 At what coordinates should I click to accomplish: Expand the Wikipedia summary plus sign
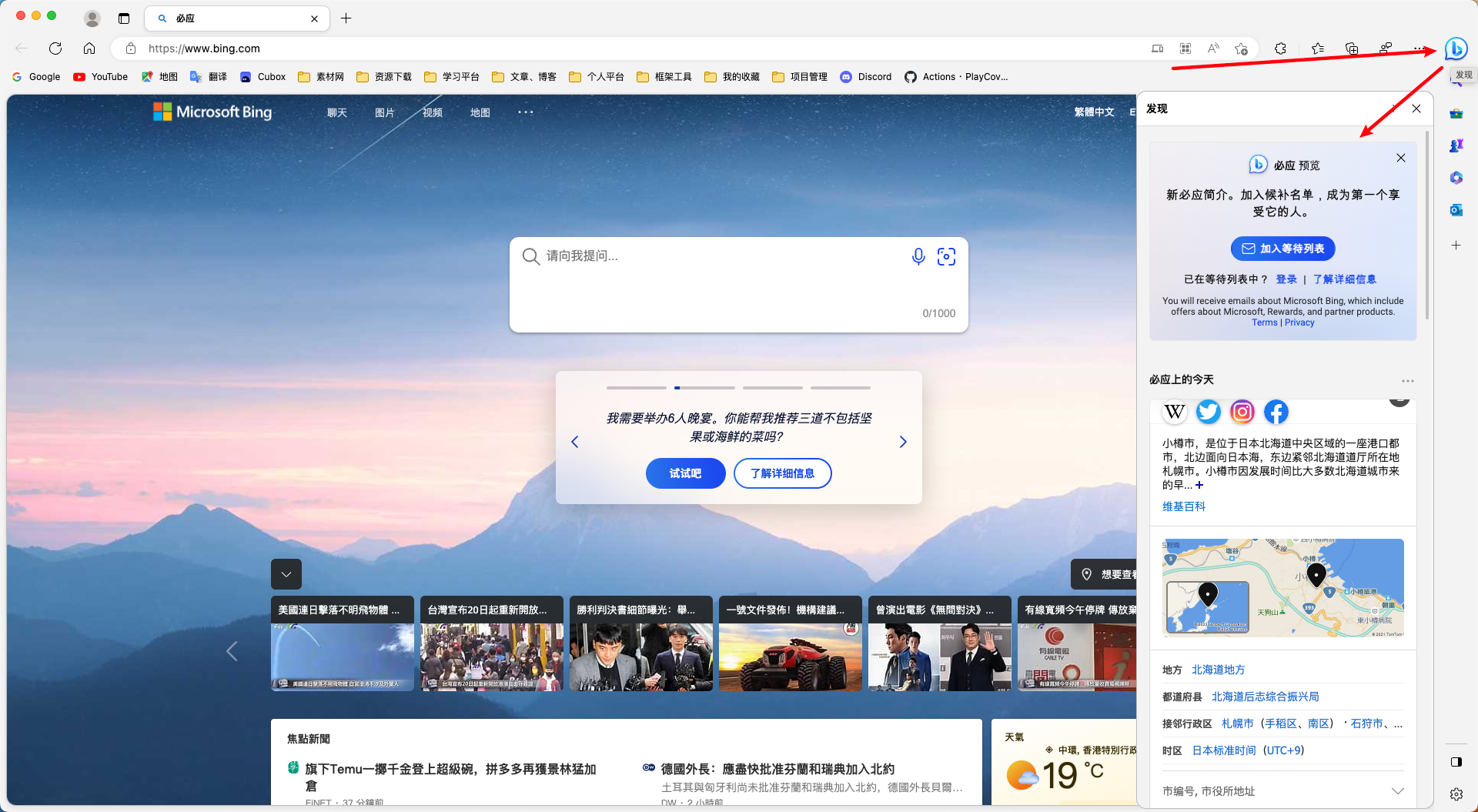(x=1199, y=485)
